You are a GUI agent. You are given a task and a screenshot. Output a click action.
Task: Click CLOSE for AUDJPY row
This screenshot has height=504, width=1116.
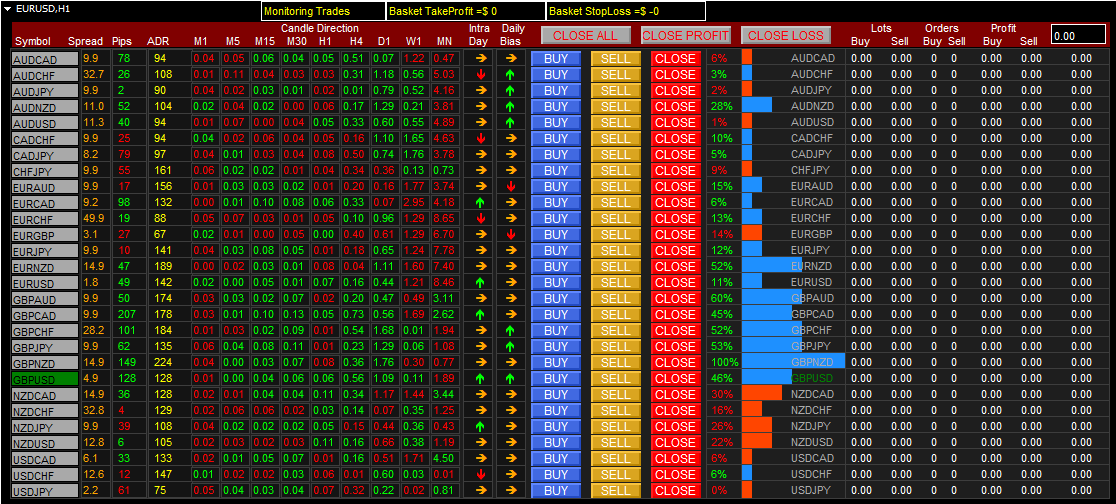point(675,90)
